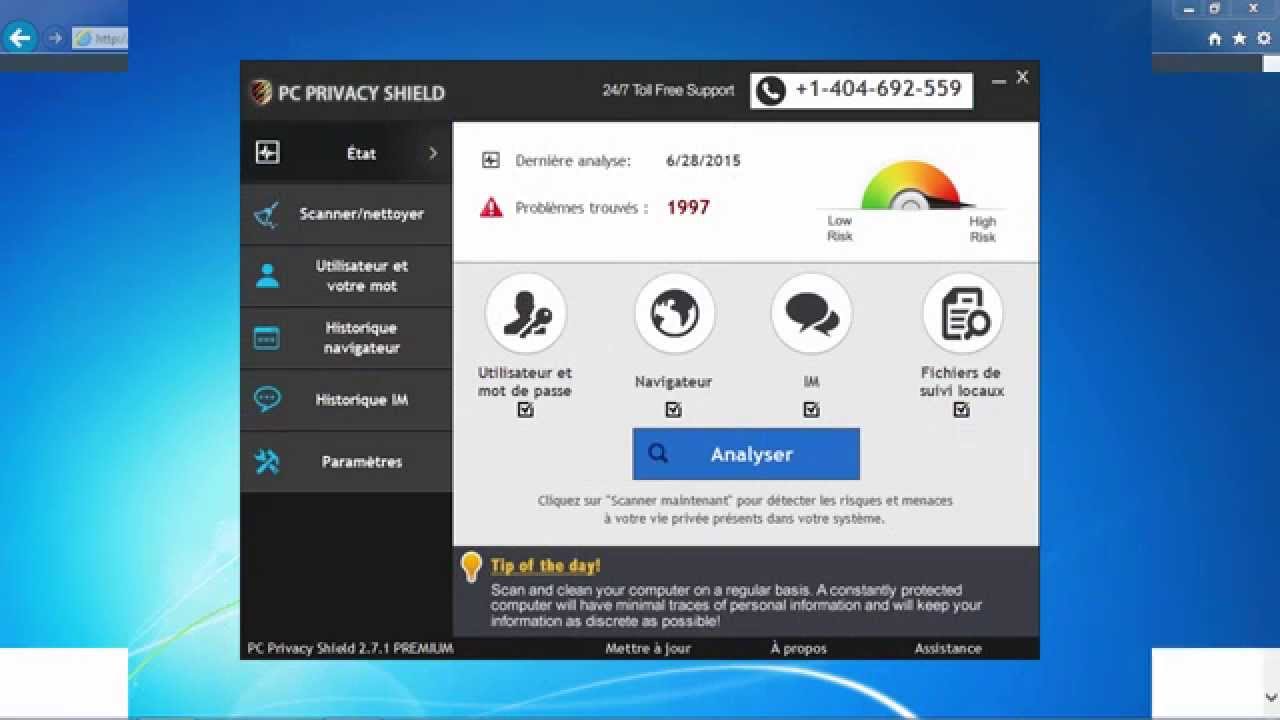Screen dimensions: 1280x720
Task: Click the PC Privacy Shield logo
Action: click(260, 92)
